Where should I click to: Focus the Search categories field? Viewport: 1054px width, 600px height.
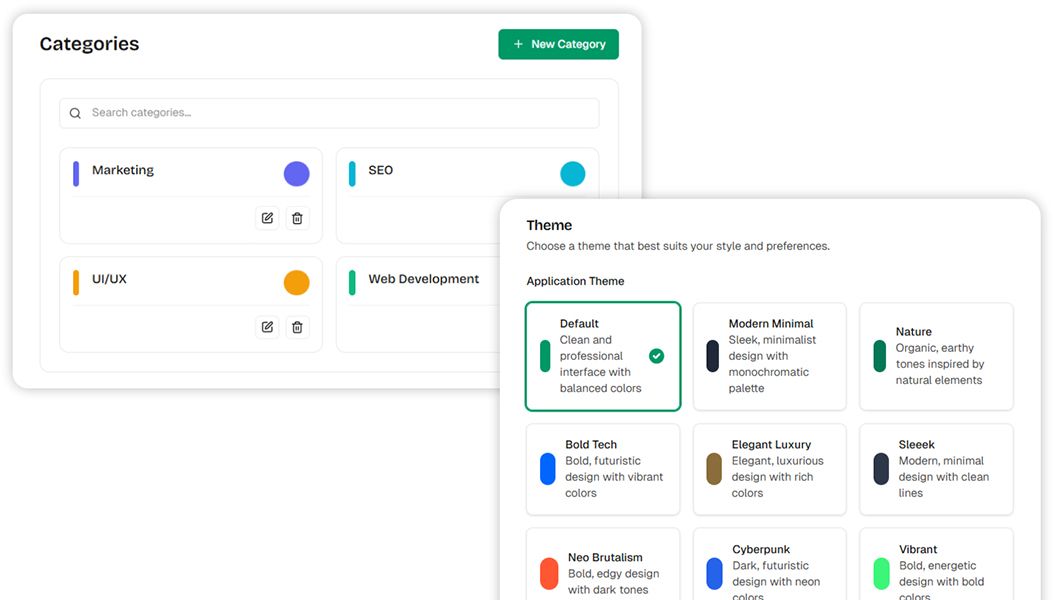click(x=329, y=113)
